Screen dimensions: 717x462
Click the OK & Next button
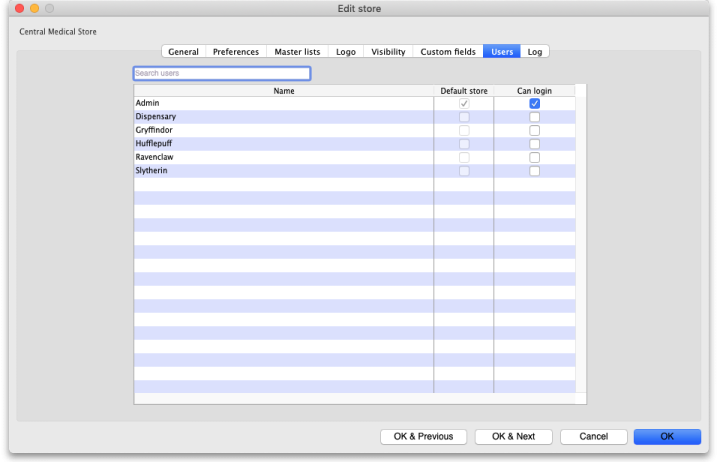(513, 437)
